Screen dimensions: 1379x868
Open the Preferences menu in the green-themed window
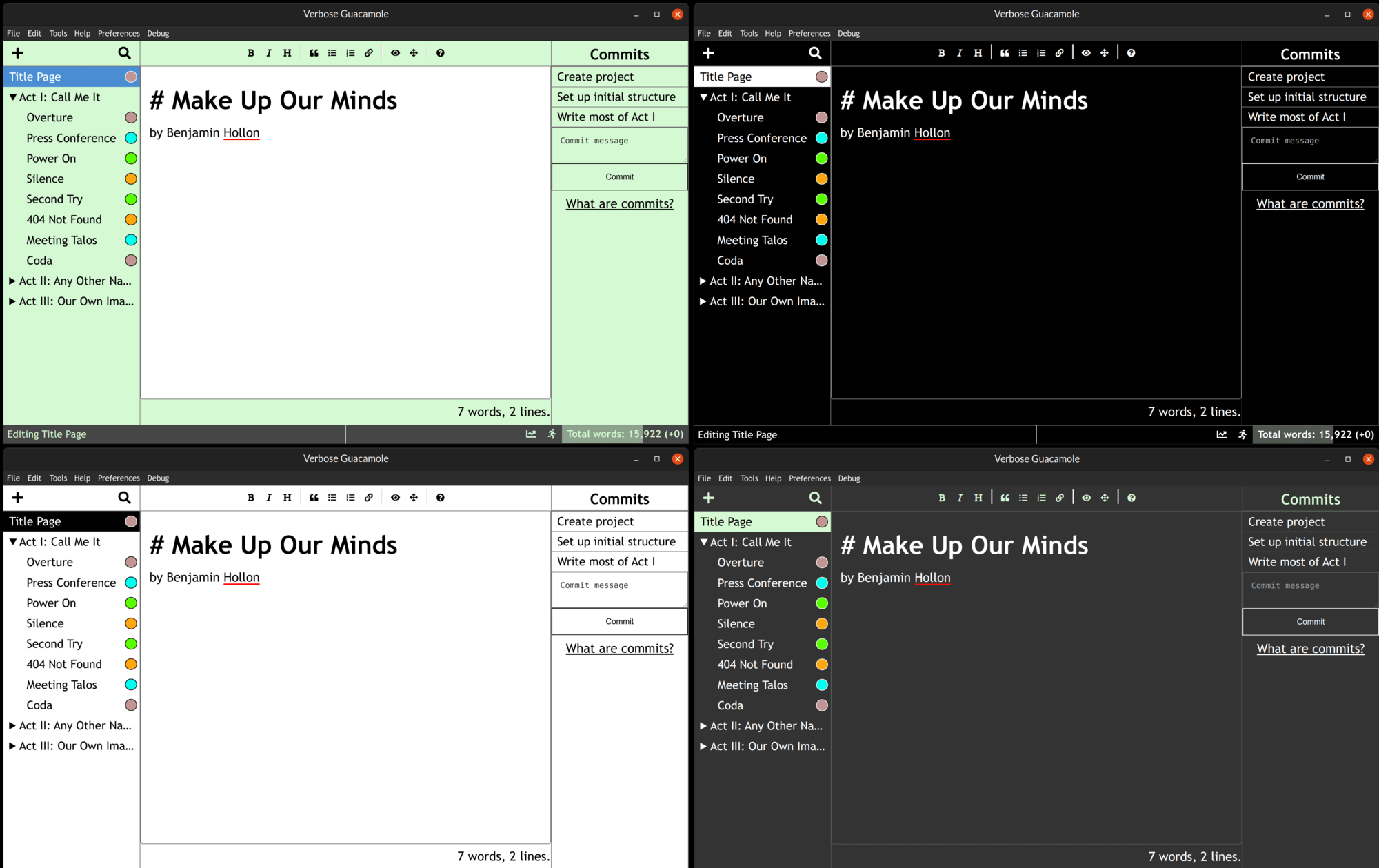[119, 33]
